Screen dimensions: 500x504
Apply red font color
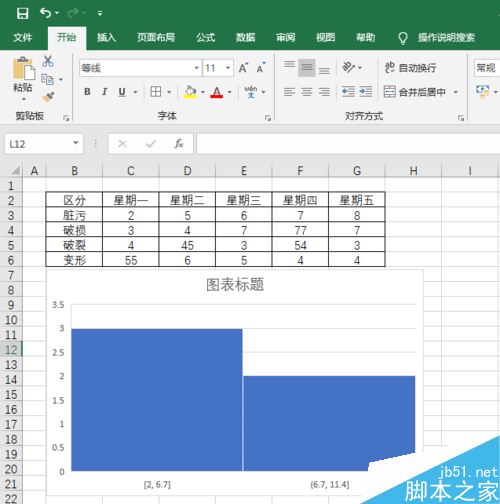click(x=216, y=92)
